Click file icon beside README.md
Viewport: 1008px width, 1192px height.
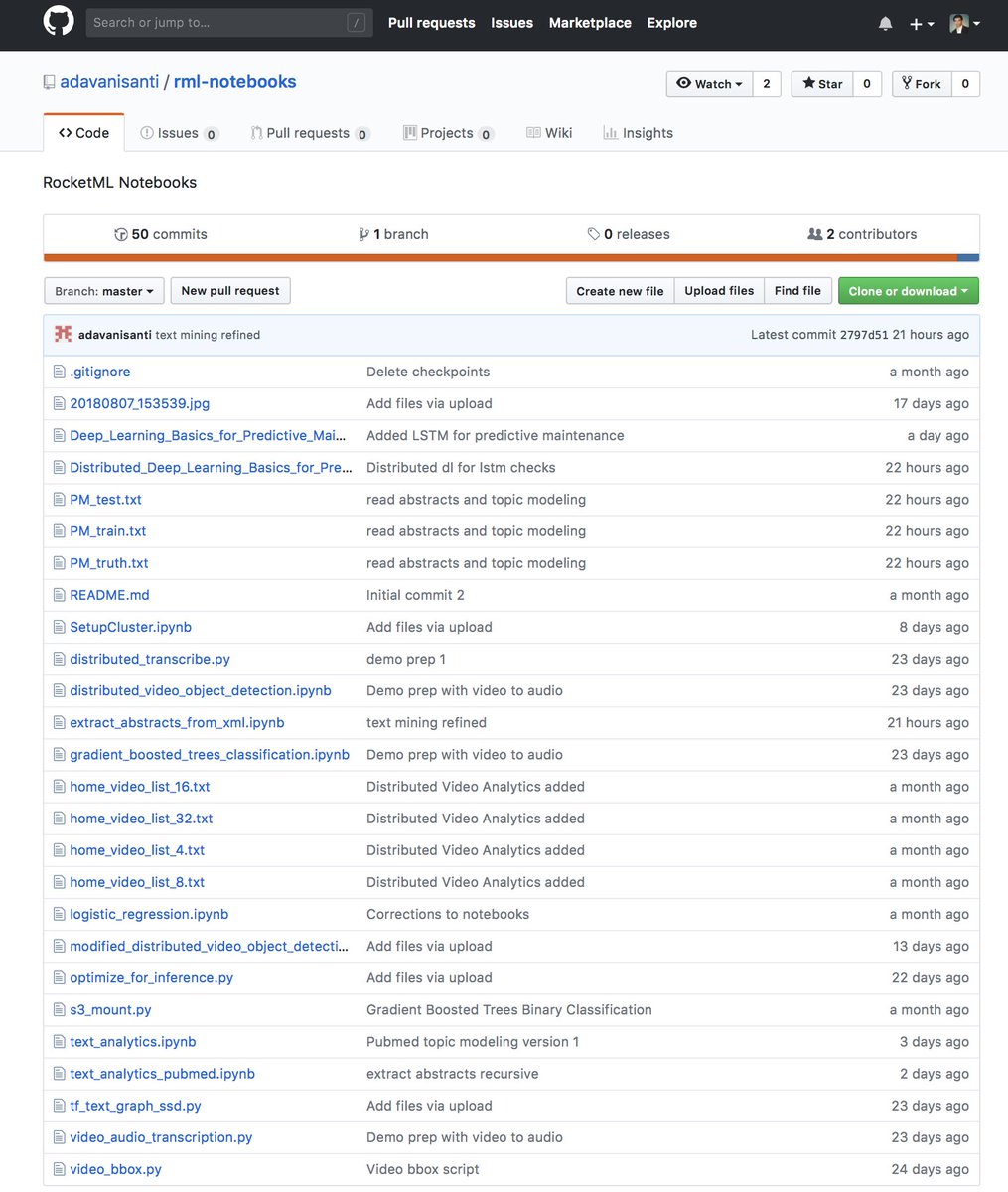click(59, 595)
